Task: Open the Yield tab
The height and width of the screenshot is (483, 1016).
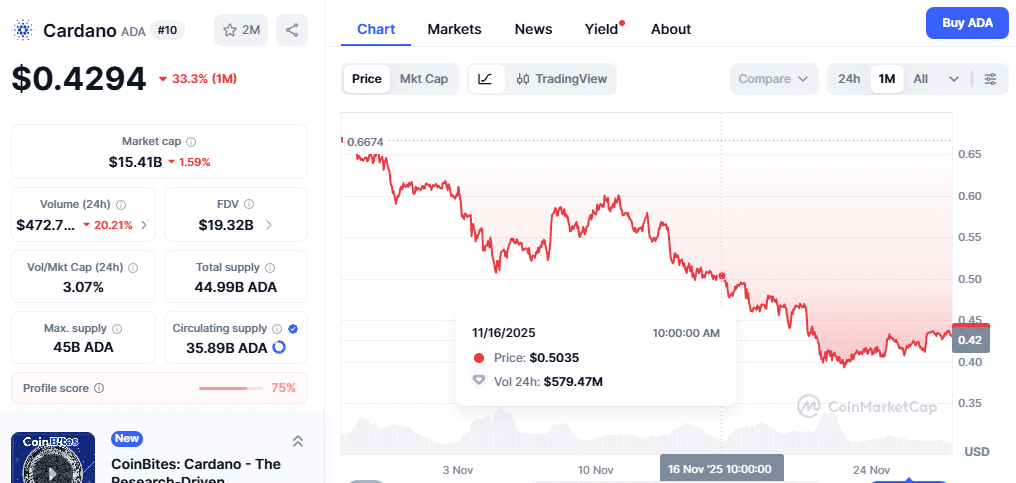Action: click(x=601, y=29)
